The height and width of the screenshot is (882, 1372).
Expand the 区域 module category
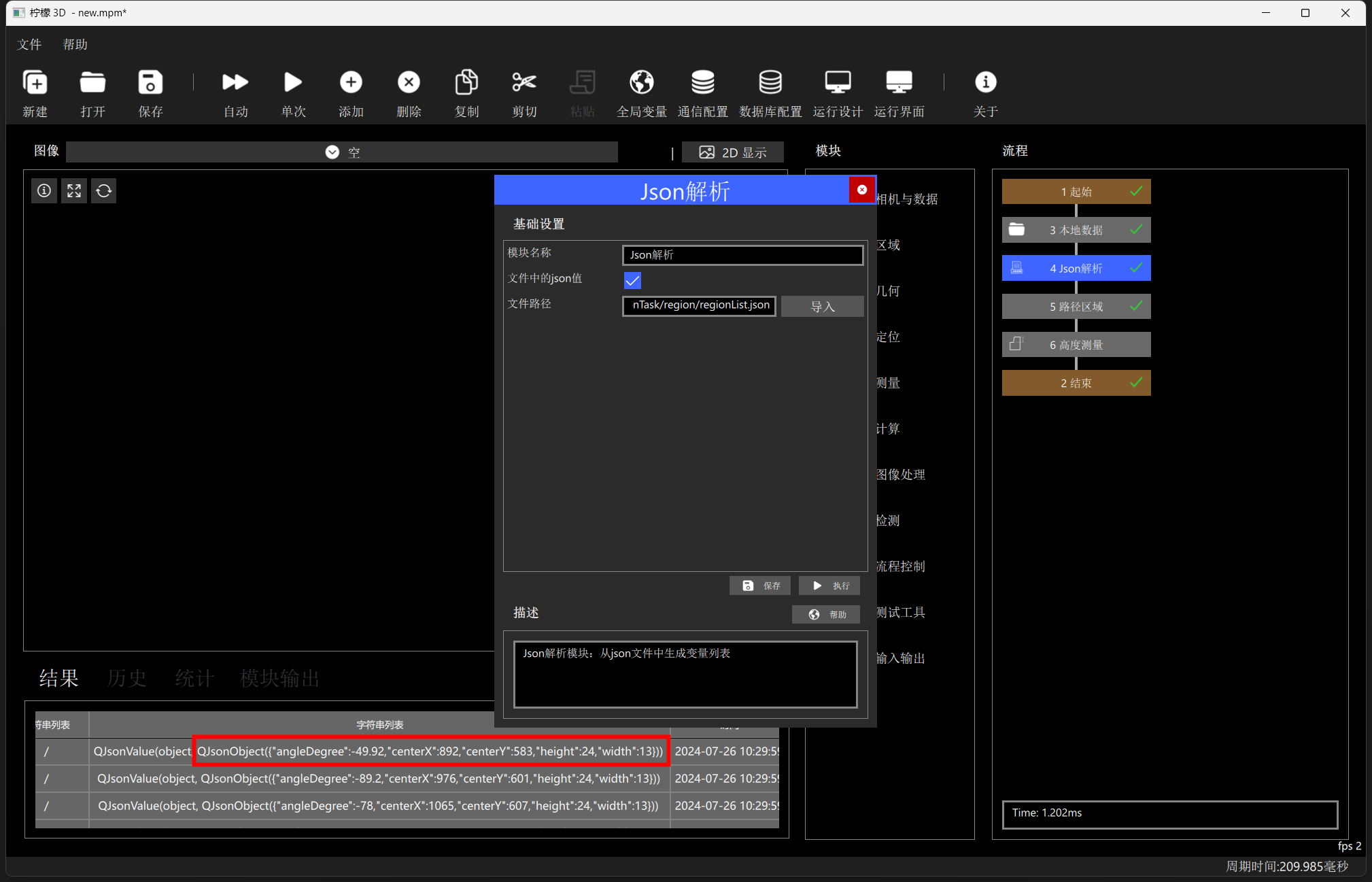[888, 245]
